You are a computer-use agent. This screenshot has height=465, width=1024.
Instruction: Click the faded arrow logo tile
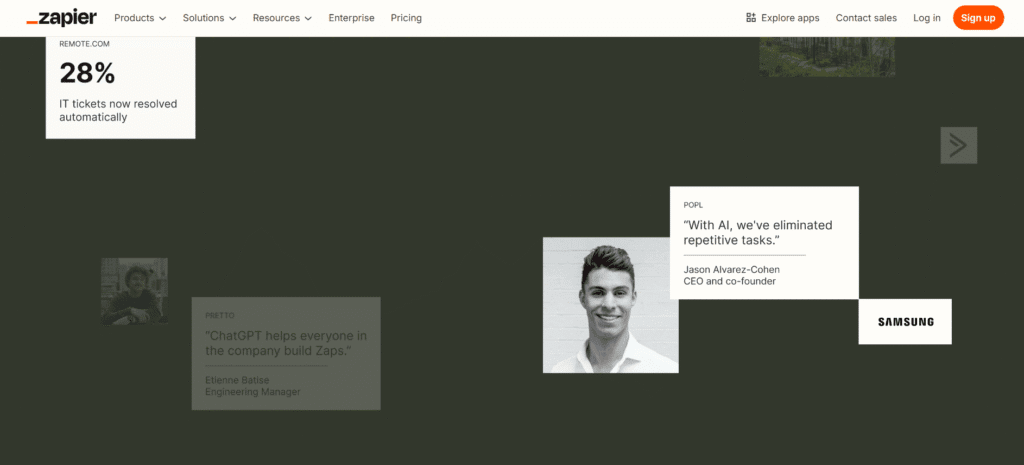[x=958, y=145]
